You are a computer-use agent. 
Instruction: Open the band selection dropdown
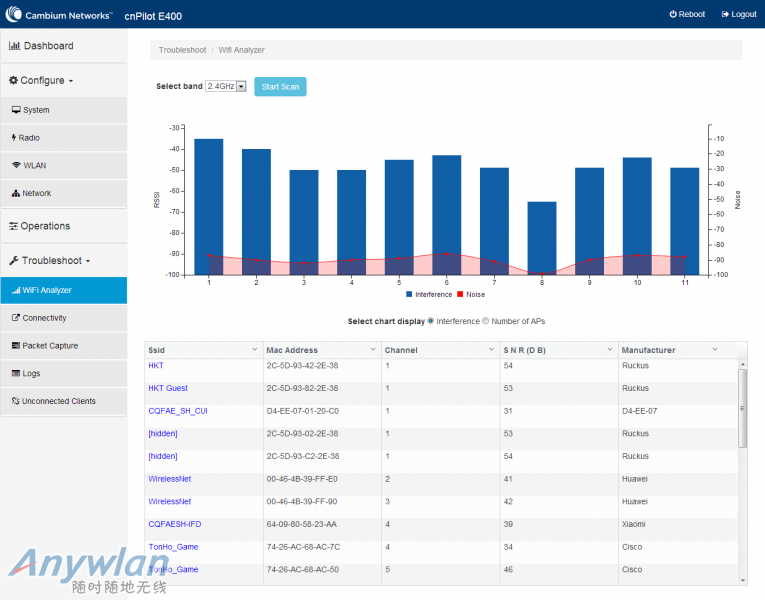[226, 87]
